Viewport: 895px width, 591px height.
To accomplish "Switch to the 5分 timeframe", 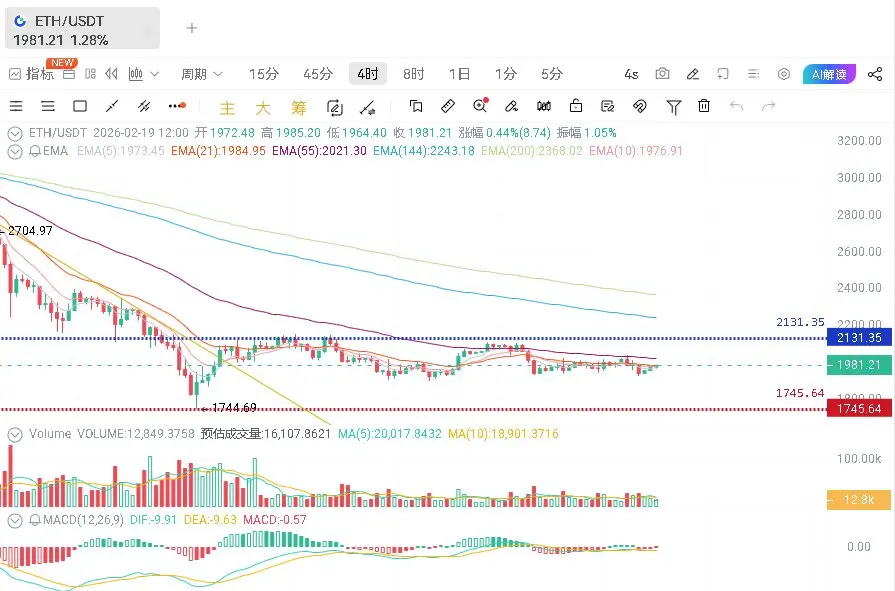I will click(x=552, y=74).
